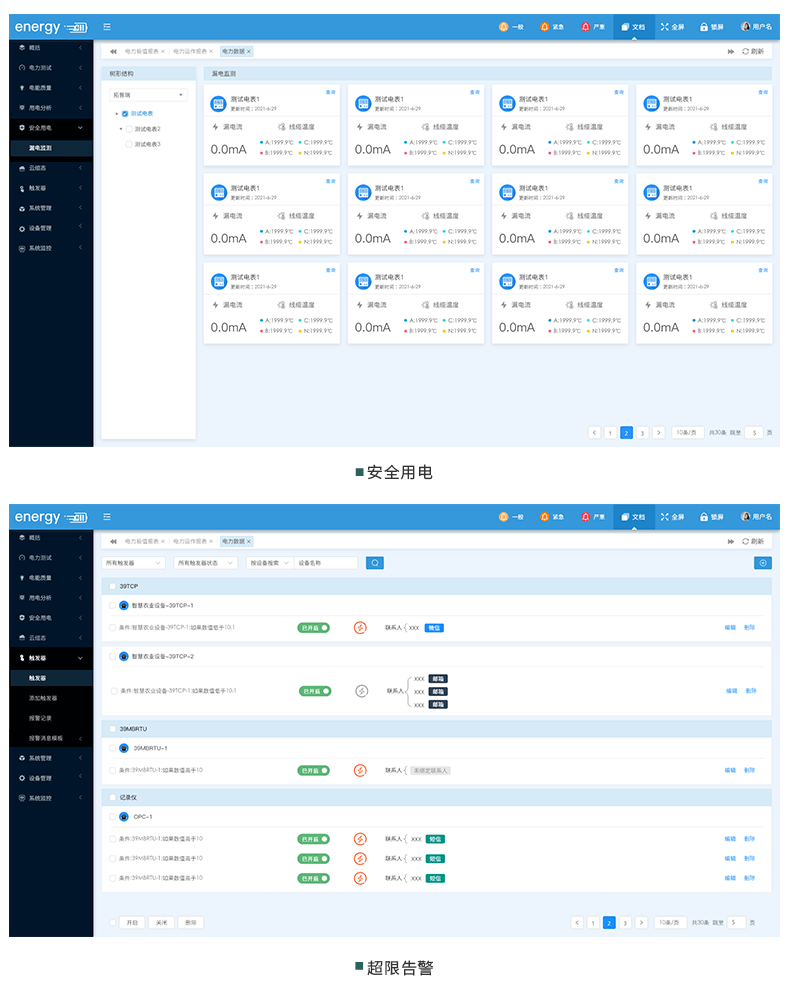Image resolution: width=790 pixels, height=1002 pixels.
Task: Open 添加触发器 in the sidebar menu
Action: click(x=43, y=698)
